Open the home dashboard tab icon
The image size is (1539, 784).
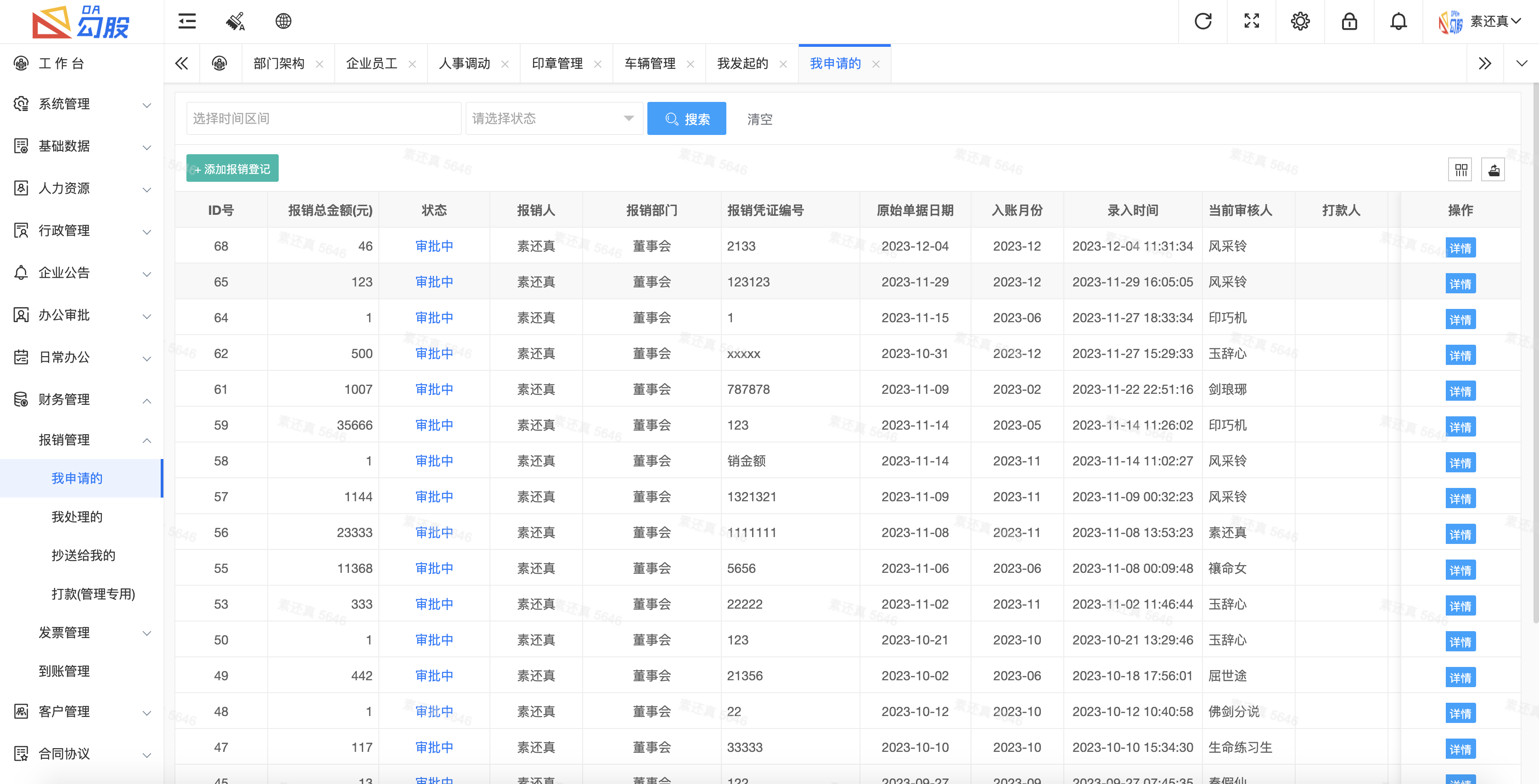point(219,63)
